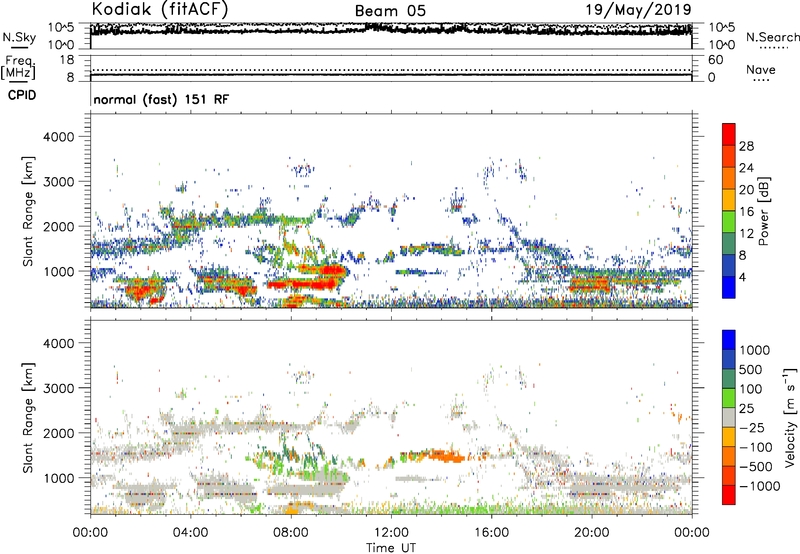Select the '18' frequency axis tick
800x554 pixels.
pyautogui.click(x=66, y=60)
